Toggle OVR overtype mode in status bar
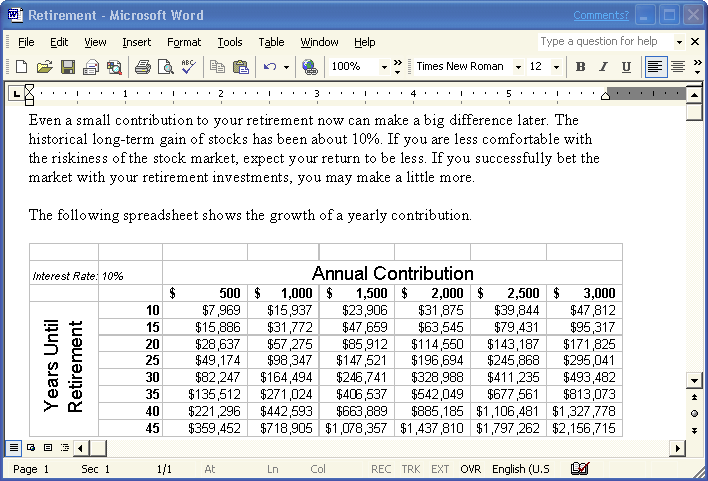The height and width of the screenshot is (481, 708). (x=469, y=469)
